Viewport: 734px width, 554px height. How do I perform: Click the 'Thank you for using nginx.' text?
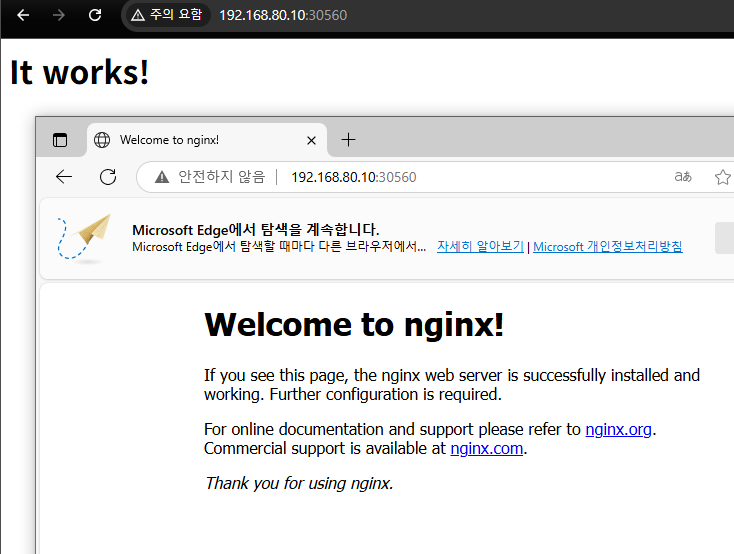pyautogui.click(x=299, y=483)
